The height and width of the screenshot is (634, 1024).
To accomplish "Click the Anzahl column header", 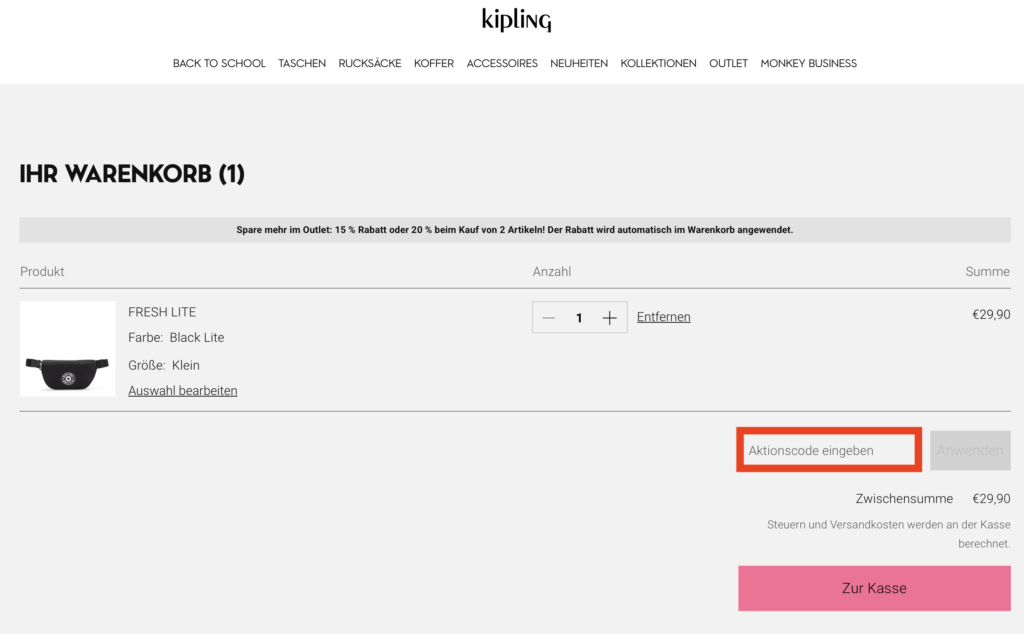I will tap(552, 272).
